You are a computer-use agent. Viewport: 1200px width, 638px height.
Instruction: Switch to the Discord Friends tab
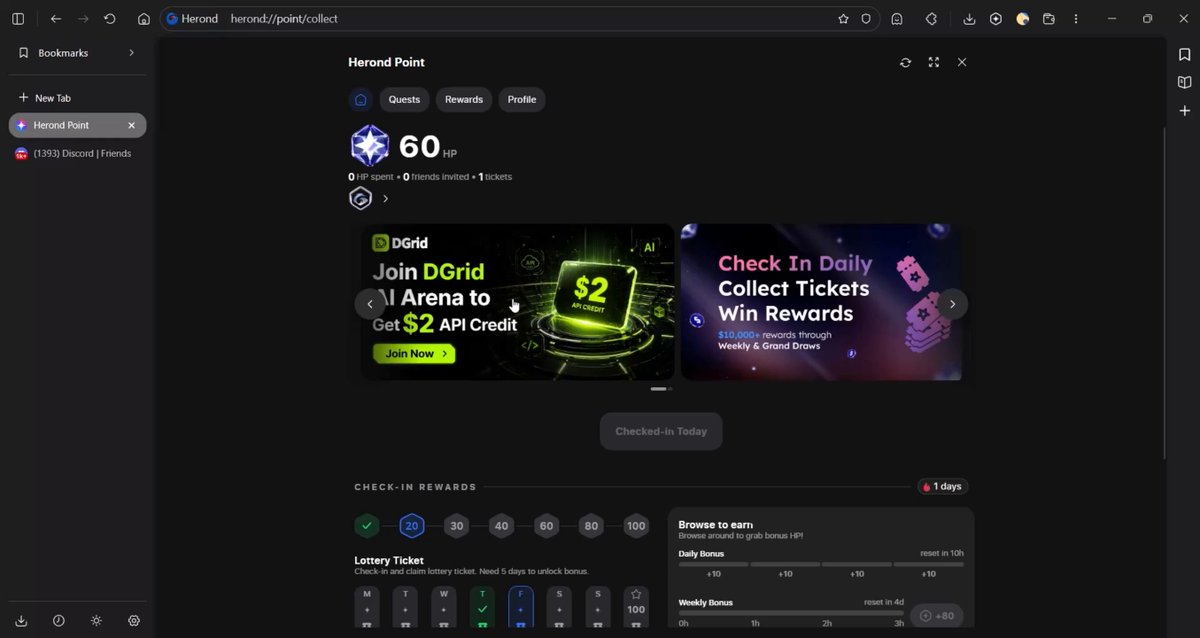pyautogui.click(x=78, y=153)
